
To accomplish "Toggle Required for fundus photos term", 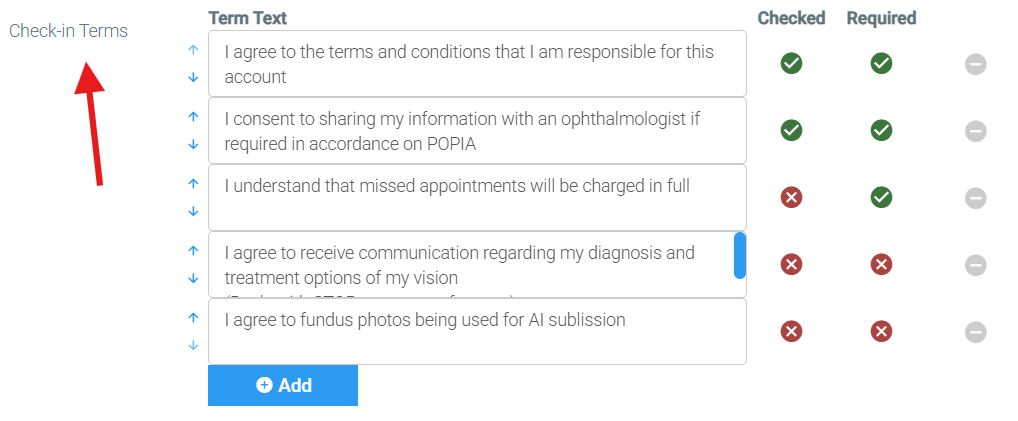I will point(881,331).
